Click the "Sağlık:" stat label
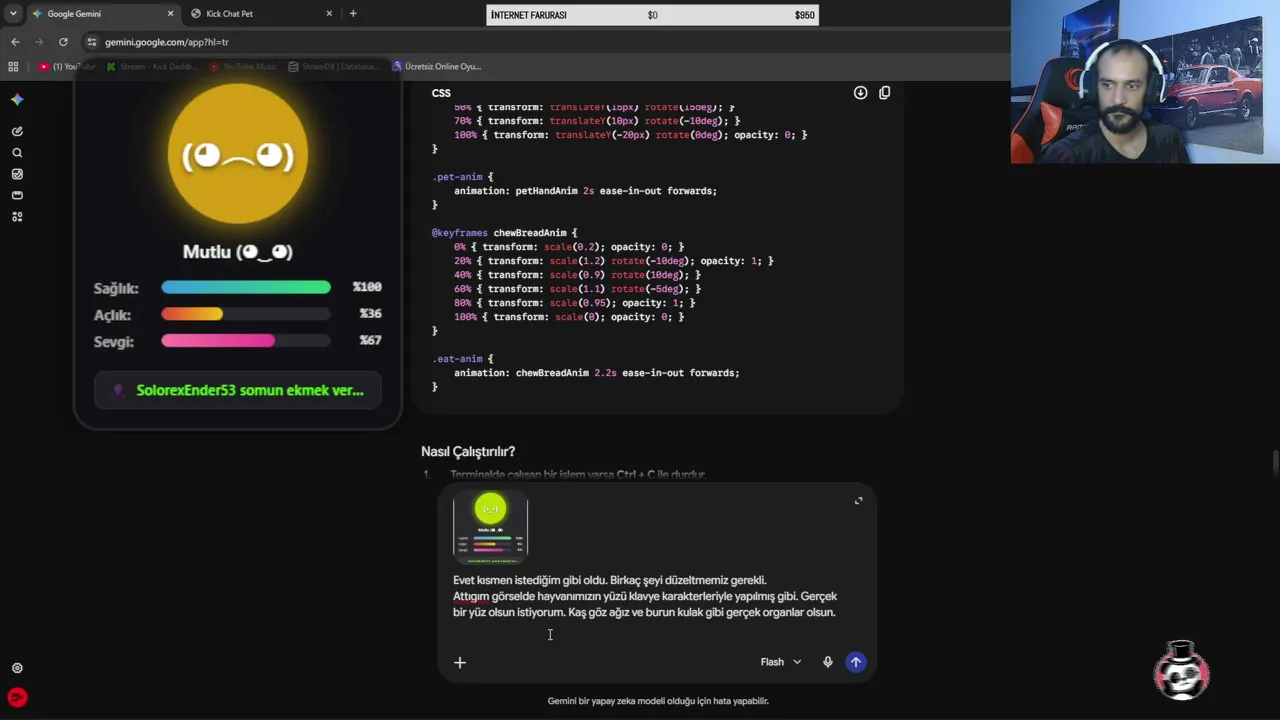This screenshot has height=720, width=1280. click(x=116, y=288)
